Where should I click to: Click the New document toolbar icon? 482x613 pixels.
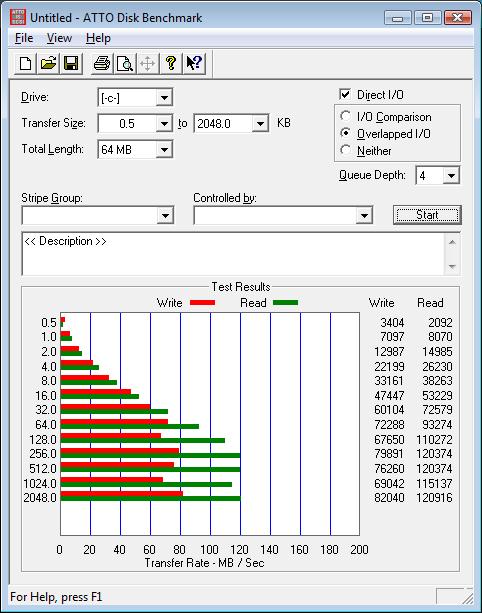pyautogui.click(x=25, y=63)
